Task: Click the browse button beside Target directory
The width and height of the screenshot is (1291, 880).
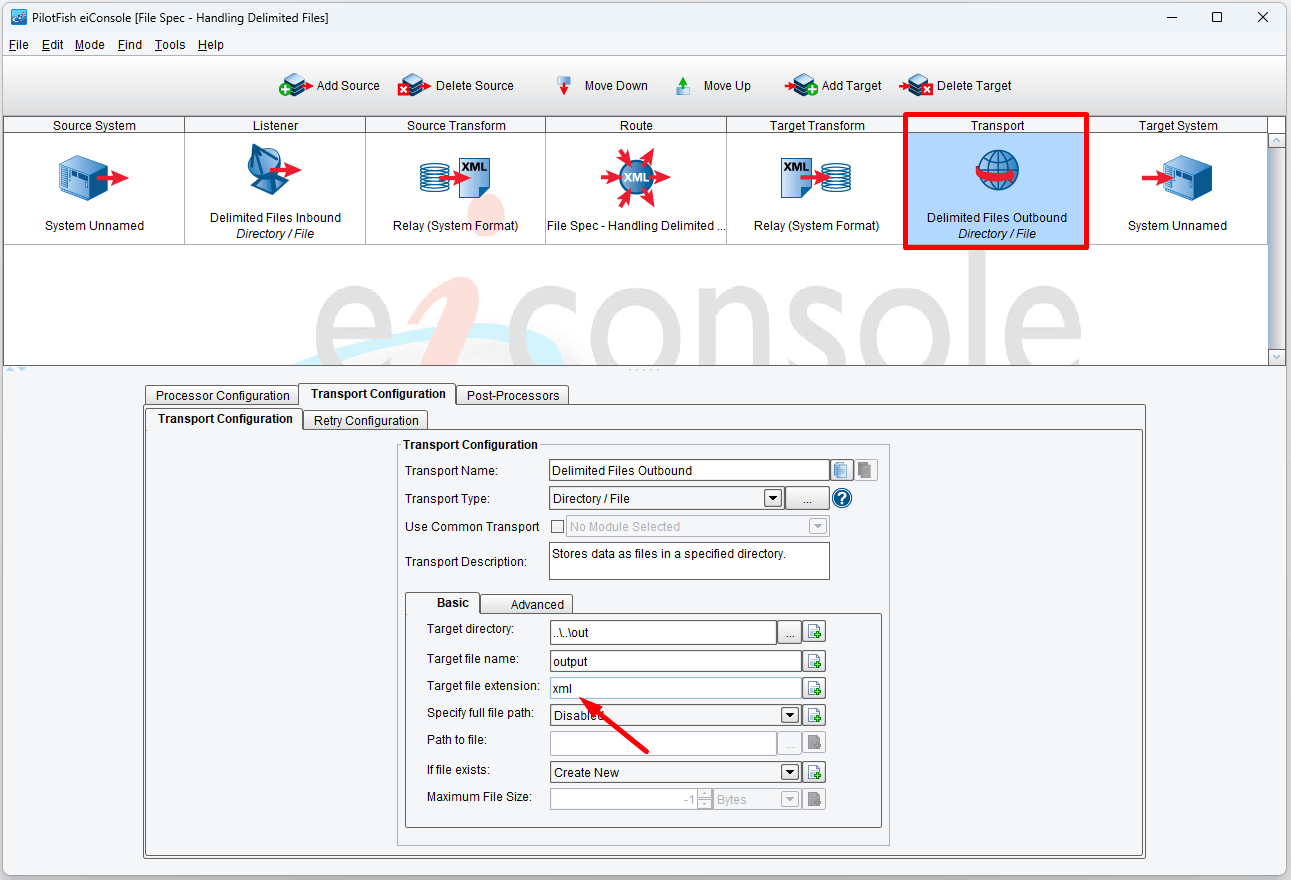Action: (790, 632)
